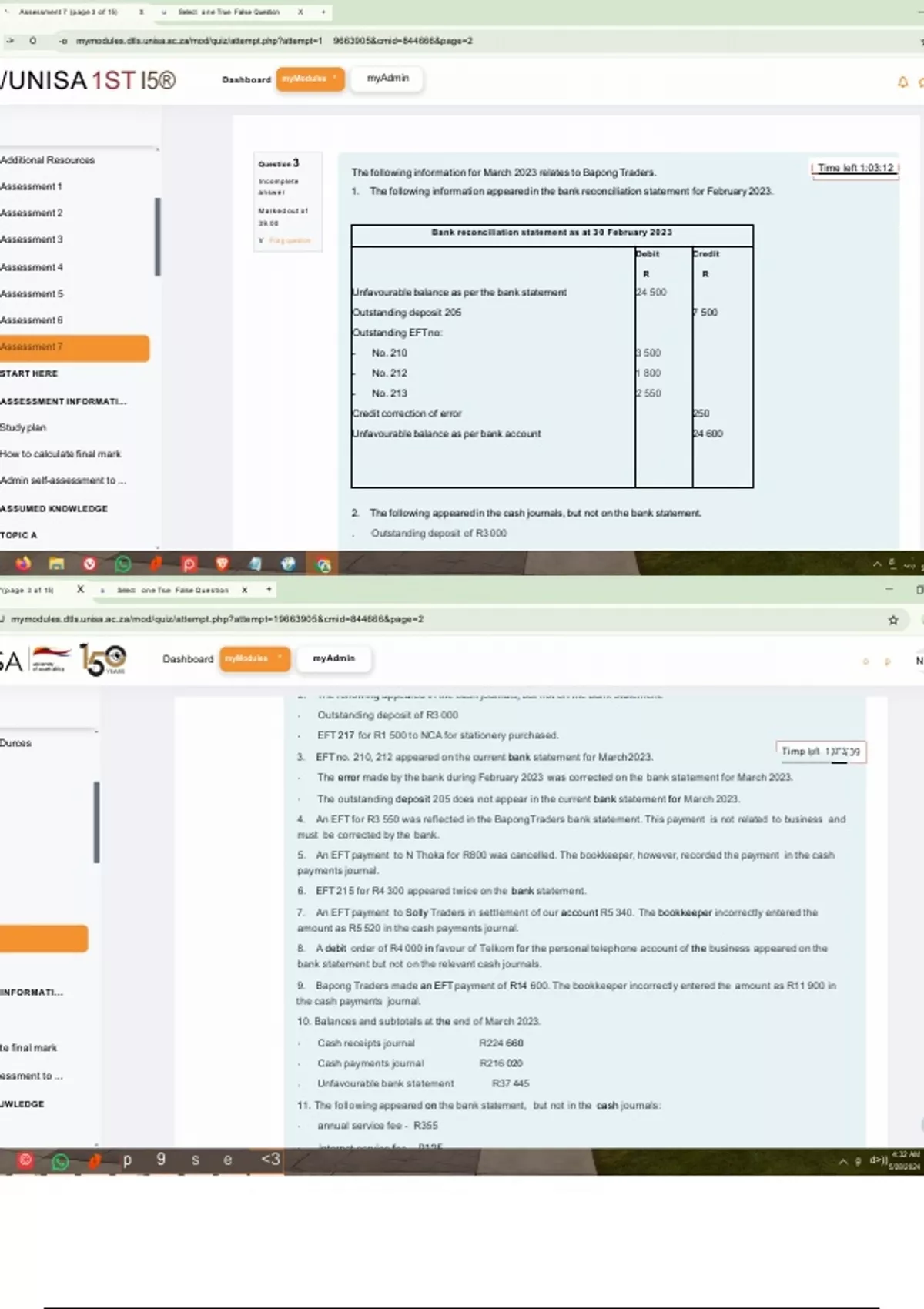Open a new browser tab
This screenshot has height=1309, width=924.
(x=323, y=12)
